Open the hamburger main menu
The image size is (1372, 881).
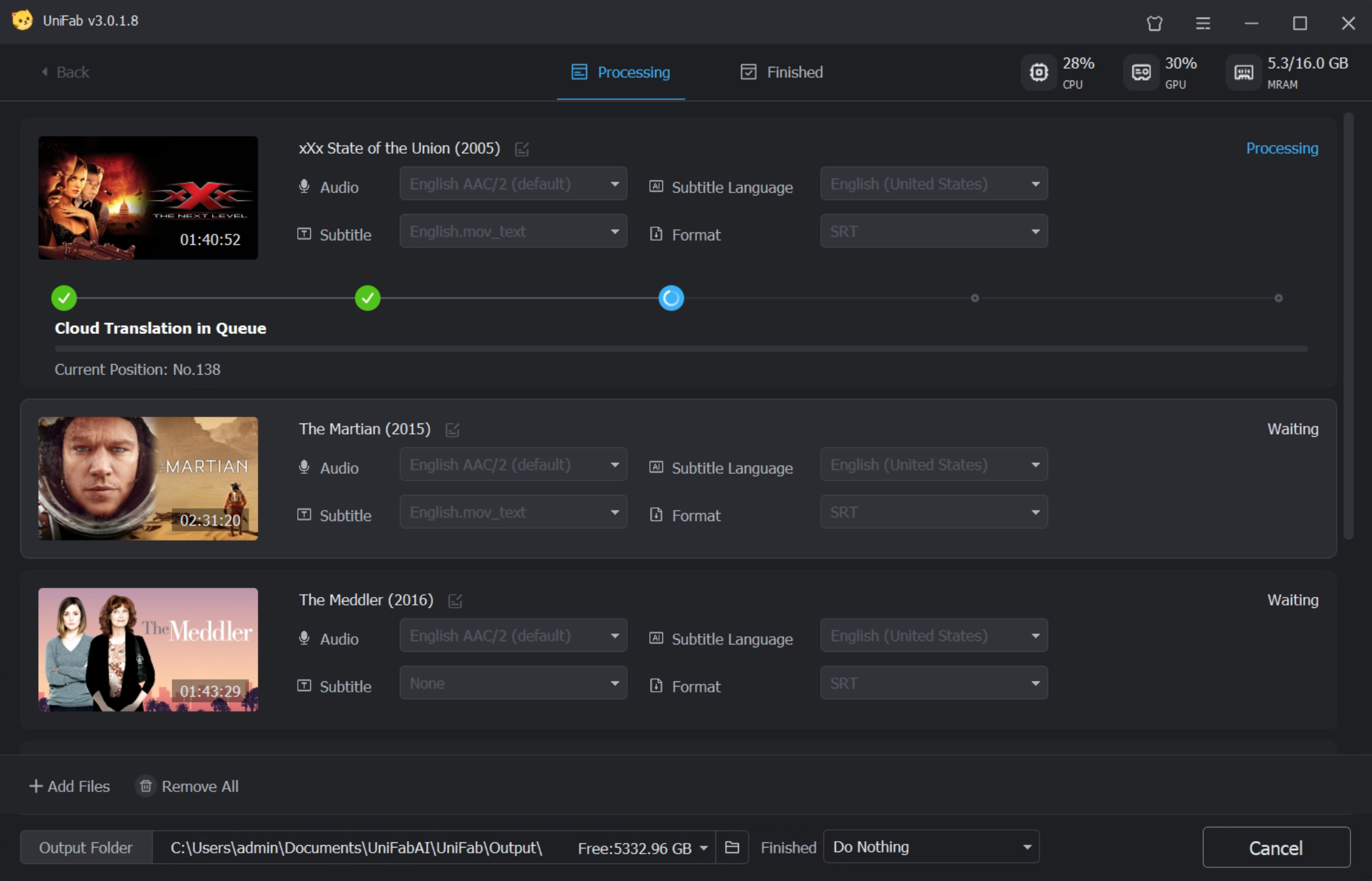click(x=1203, y=24)
